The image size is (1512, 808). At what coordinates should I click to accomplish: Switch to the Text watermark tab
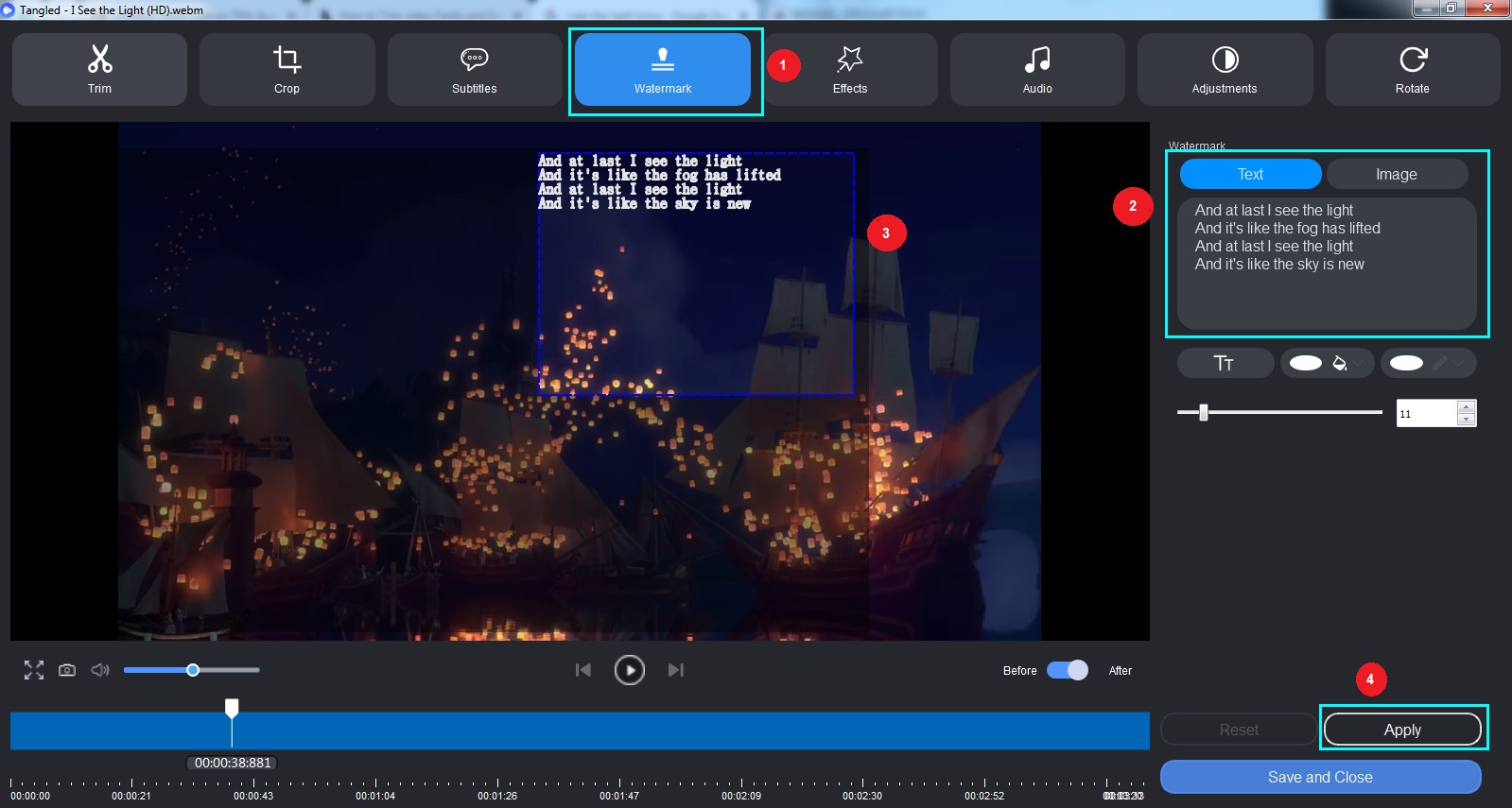pos(1250,174)
